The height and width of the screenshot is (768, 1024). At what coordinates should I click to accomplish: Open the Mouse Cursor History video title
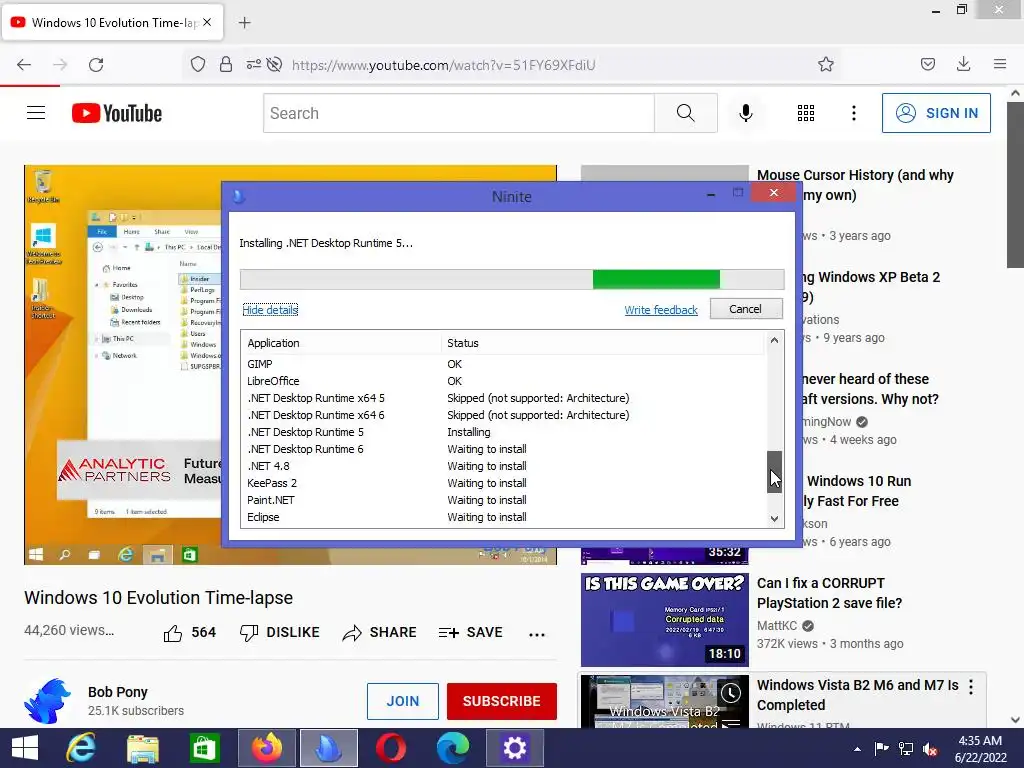(x=855, y=185)
